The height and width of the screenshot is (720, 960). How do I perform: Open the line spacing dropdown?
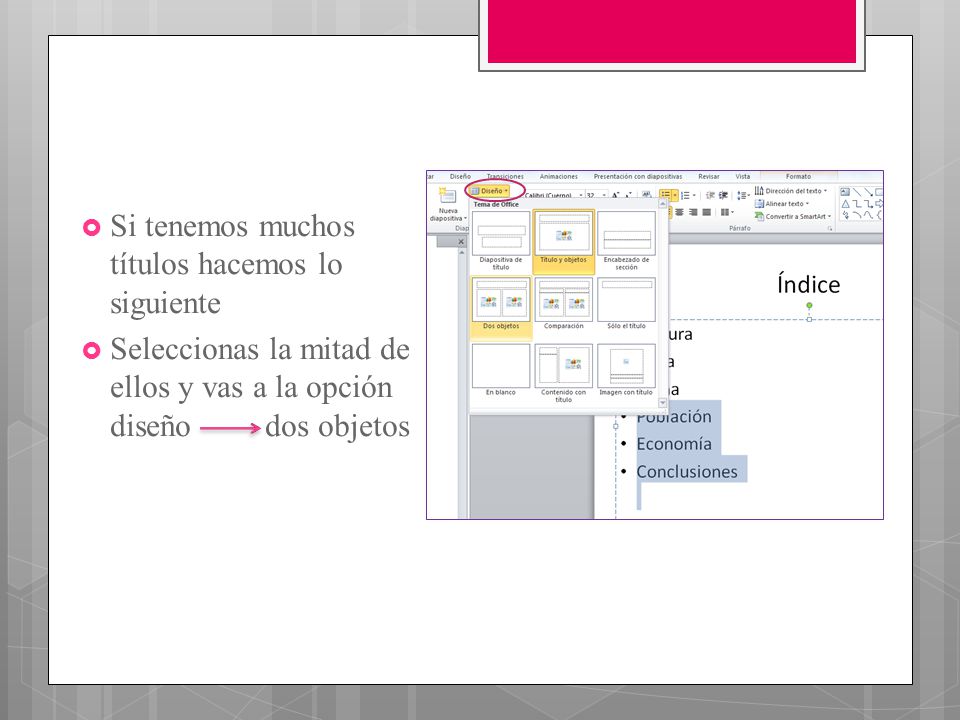pos(743,195)
